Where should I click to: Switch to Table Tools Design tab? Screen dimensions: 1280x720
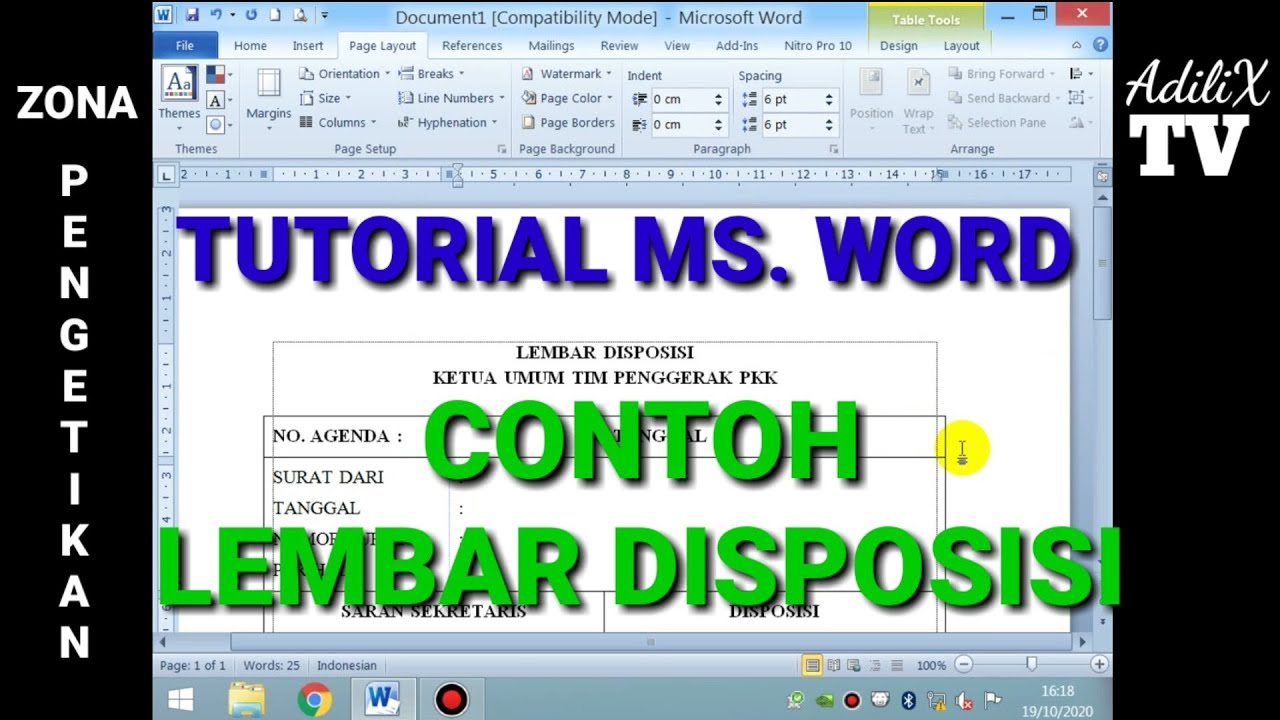(x=898, y=45)
